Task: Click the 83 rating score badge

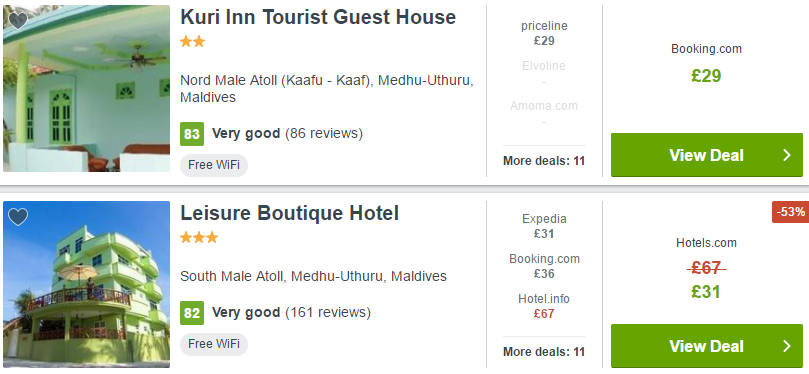Action: point(192,134)
